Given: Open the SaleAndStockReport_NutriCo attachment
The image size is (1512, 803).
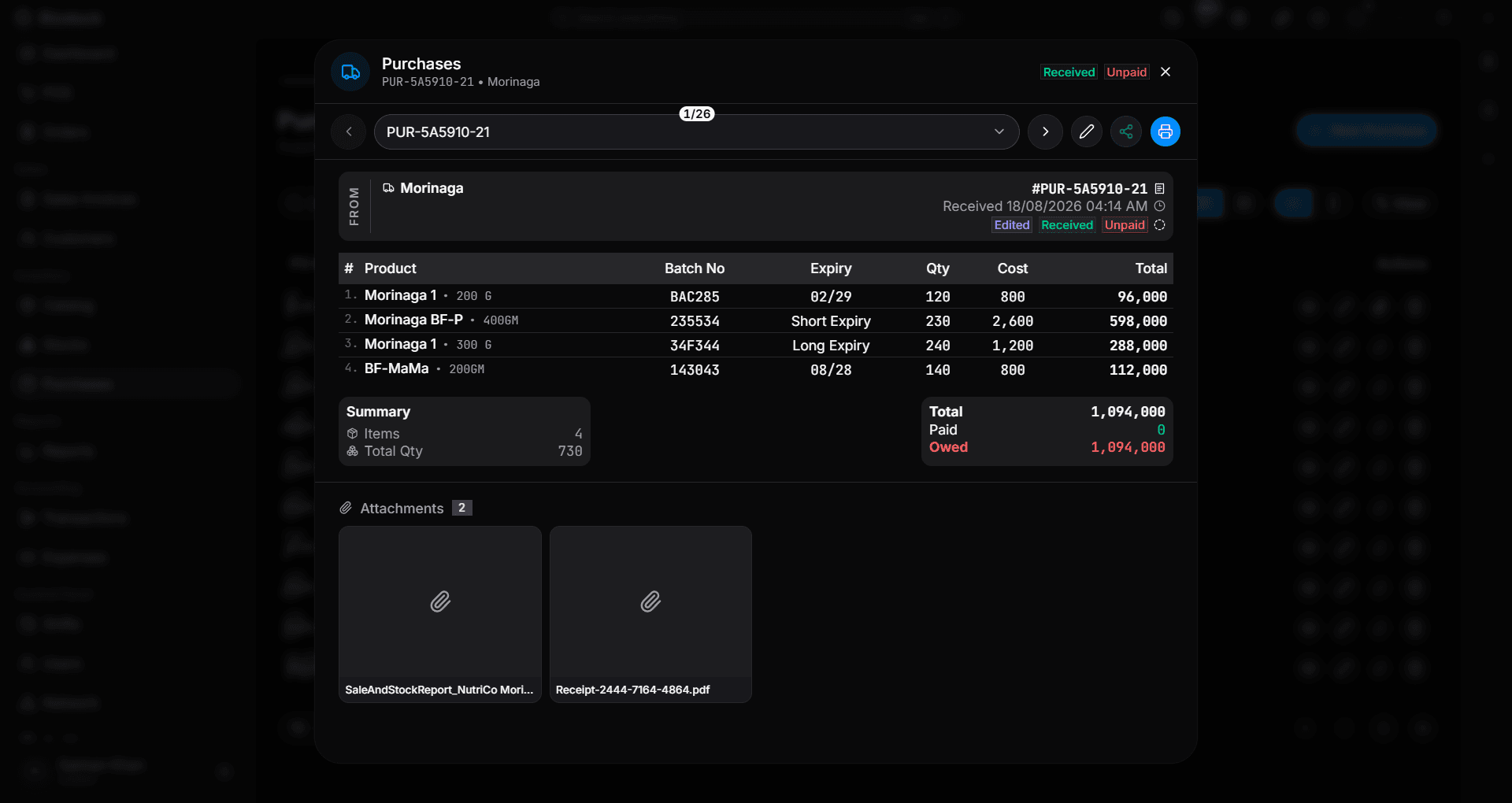Looking at the screenshot, I should [x=440, y=614].
